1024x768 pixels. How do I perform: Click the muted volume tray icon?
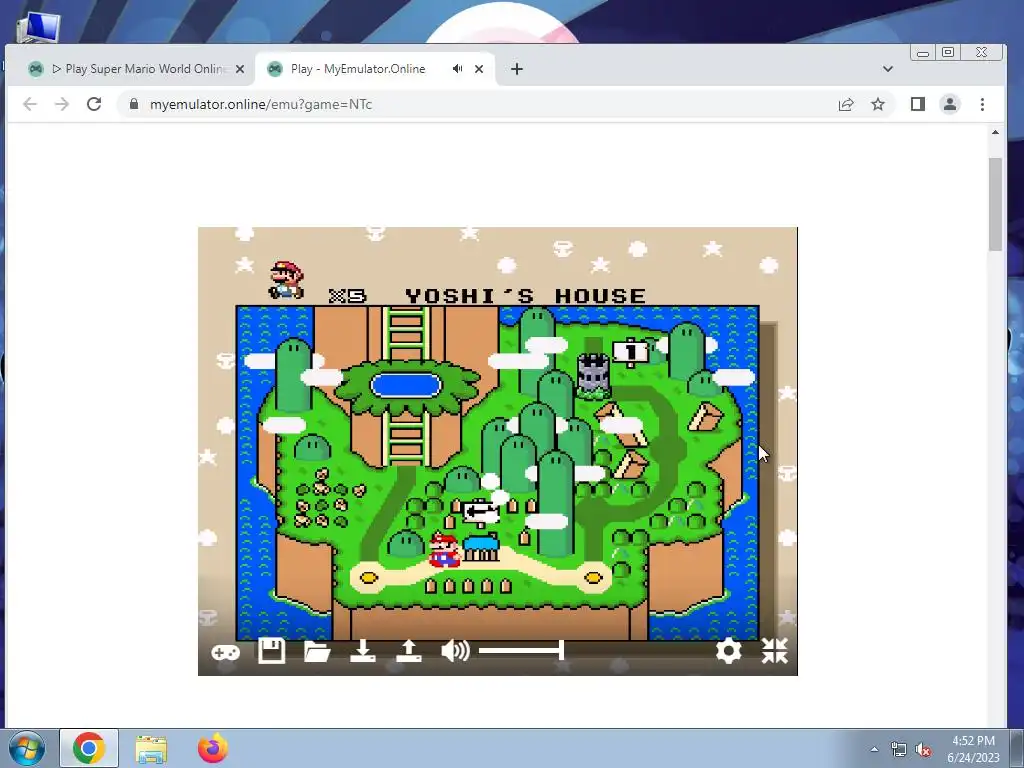point(923,750)
